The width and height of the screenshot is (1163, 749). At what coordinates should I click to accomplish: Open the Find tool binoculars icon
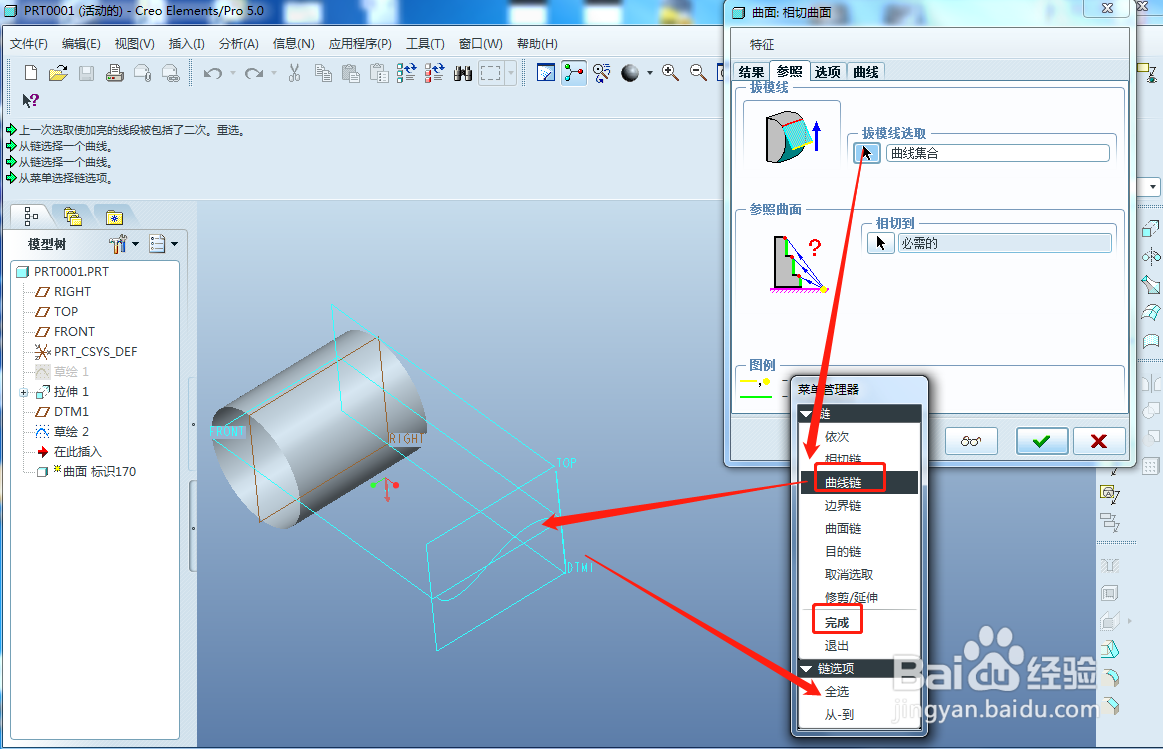463,73
